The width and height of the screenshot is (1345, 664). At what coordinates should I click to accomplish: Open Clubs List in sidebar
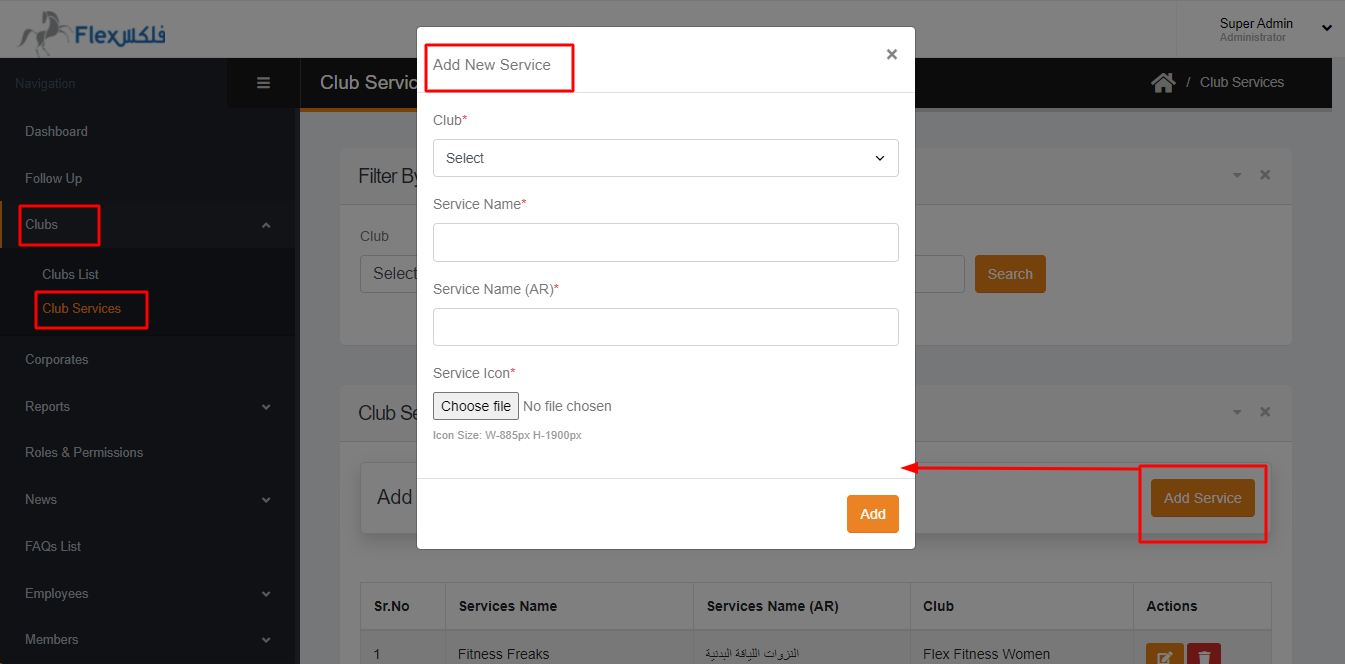click(x=70, y=274)
